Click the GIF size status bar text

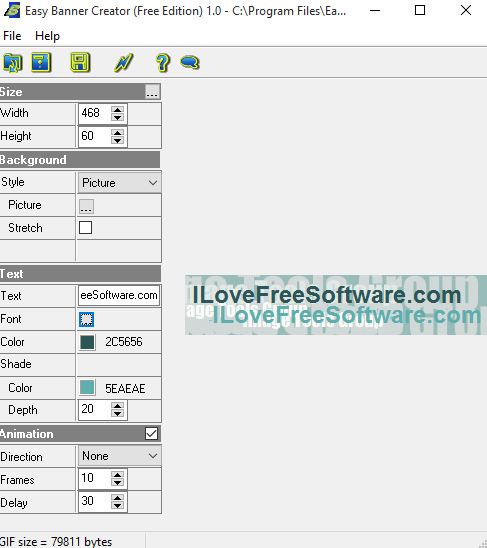pyautogui.click(x=56, y=542)
